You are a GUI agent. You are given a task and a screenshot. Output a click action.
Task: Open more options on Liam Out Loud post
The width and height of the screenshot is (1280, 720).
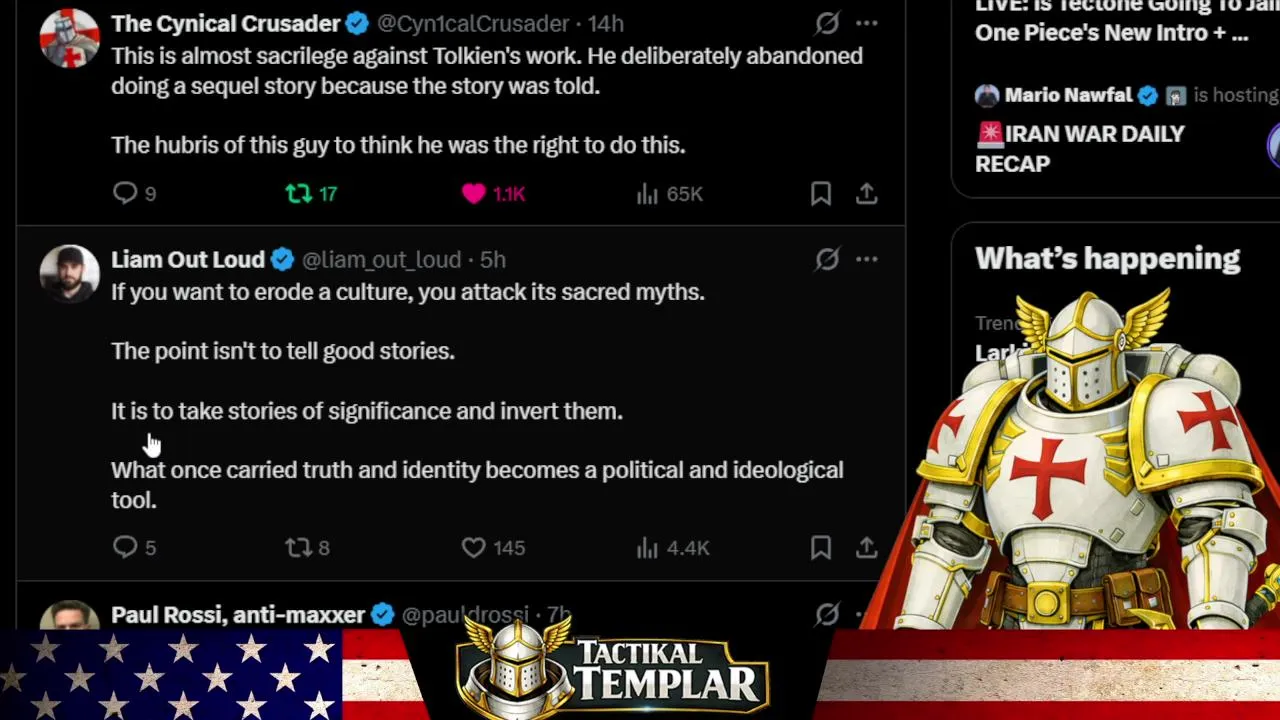click(867, 259)
